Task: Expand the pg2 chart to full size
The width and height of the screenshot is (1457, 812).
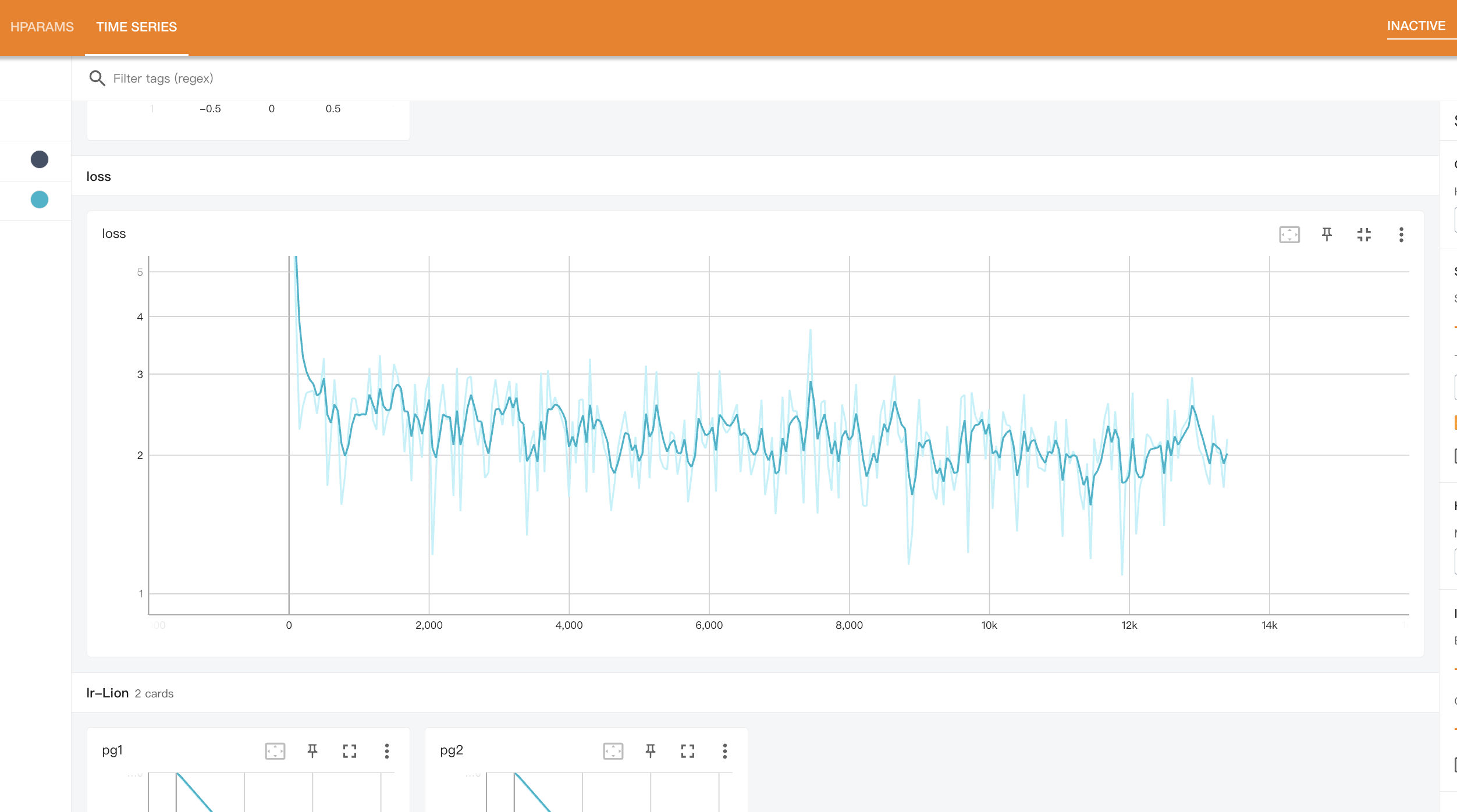Action: pyautogui.click(x=688, y=751)
